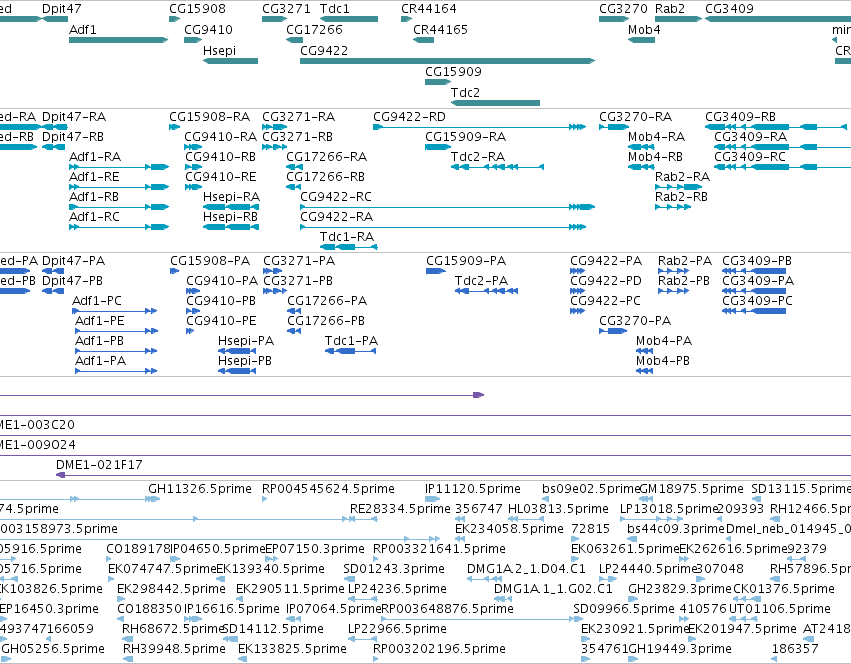Click transcript Adf1-RA
Image resolution: width=851 pixels, height=664 pixels.
coord(119,167)
